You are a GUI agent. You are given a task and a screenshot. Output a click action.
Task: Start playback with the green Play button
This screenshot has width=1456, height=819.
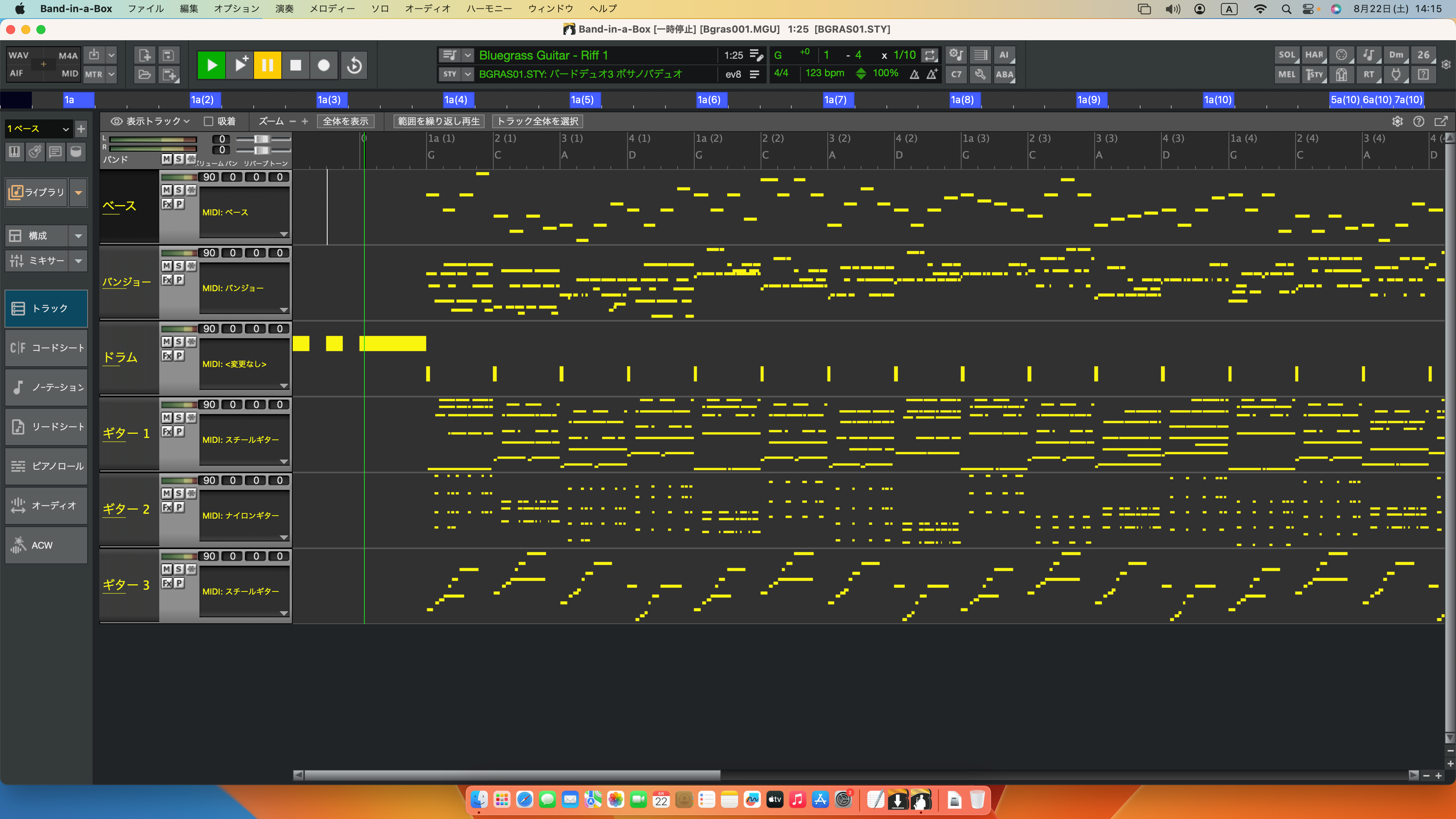[212, 65]
